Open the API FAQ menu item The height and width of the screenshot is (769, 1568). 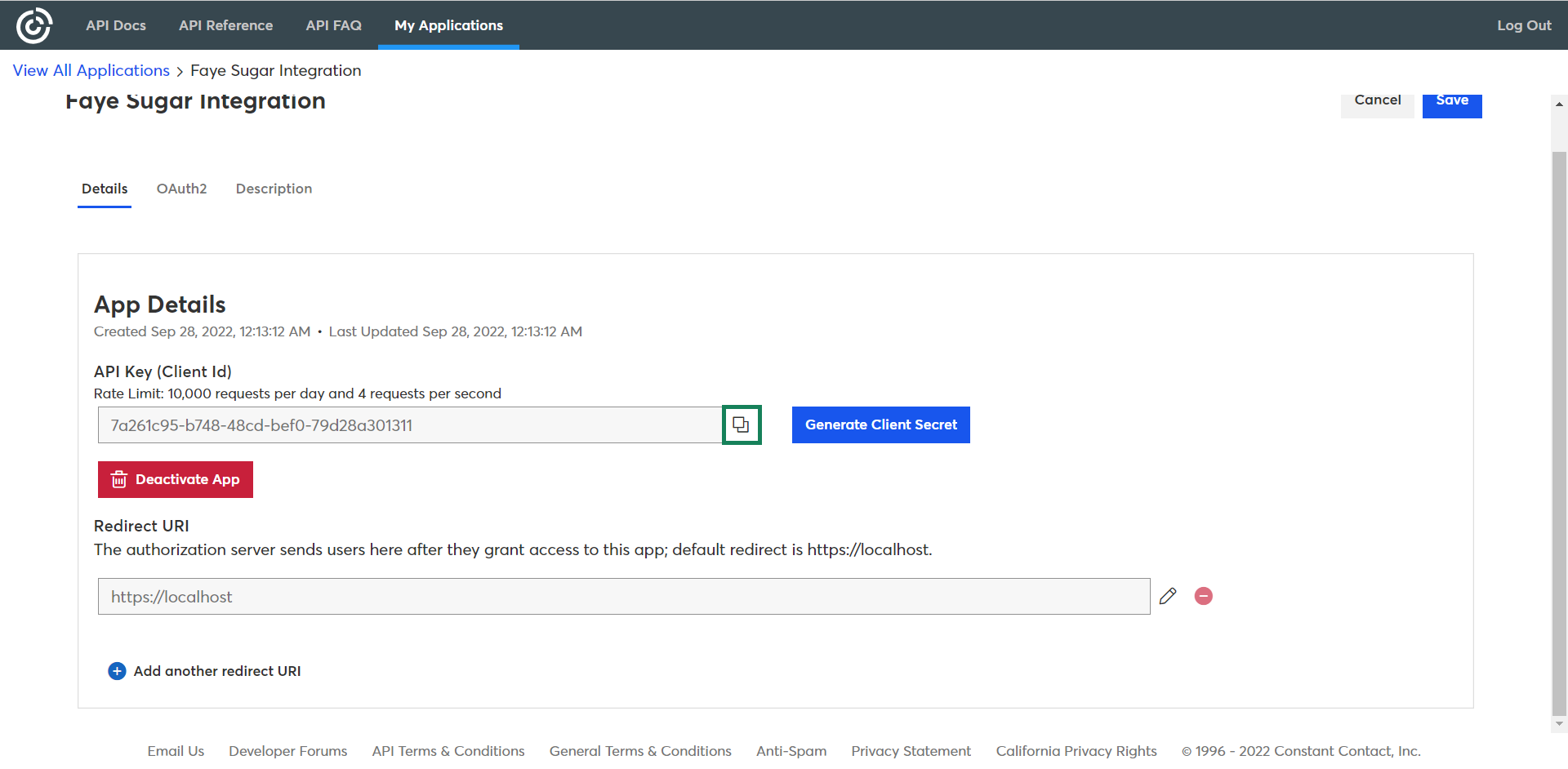[x=333, y=25]
